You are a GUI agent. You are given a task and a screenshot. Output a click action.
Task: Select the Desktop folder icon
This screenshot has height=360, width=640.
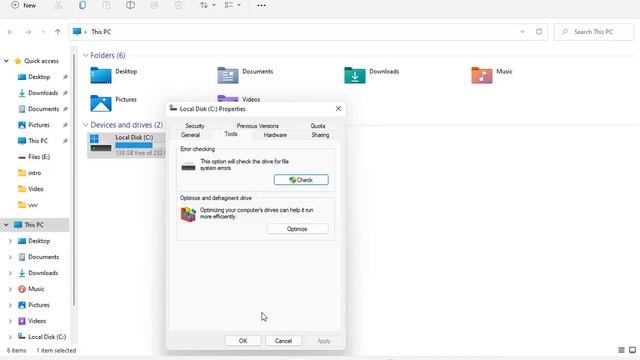click(101, 75)
